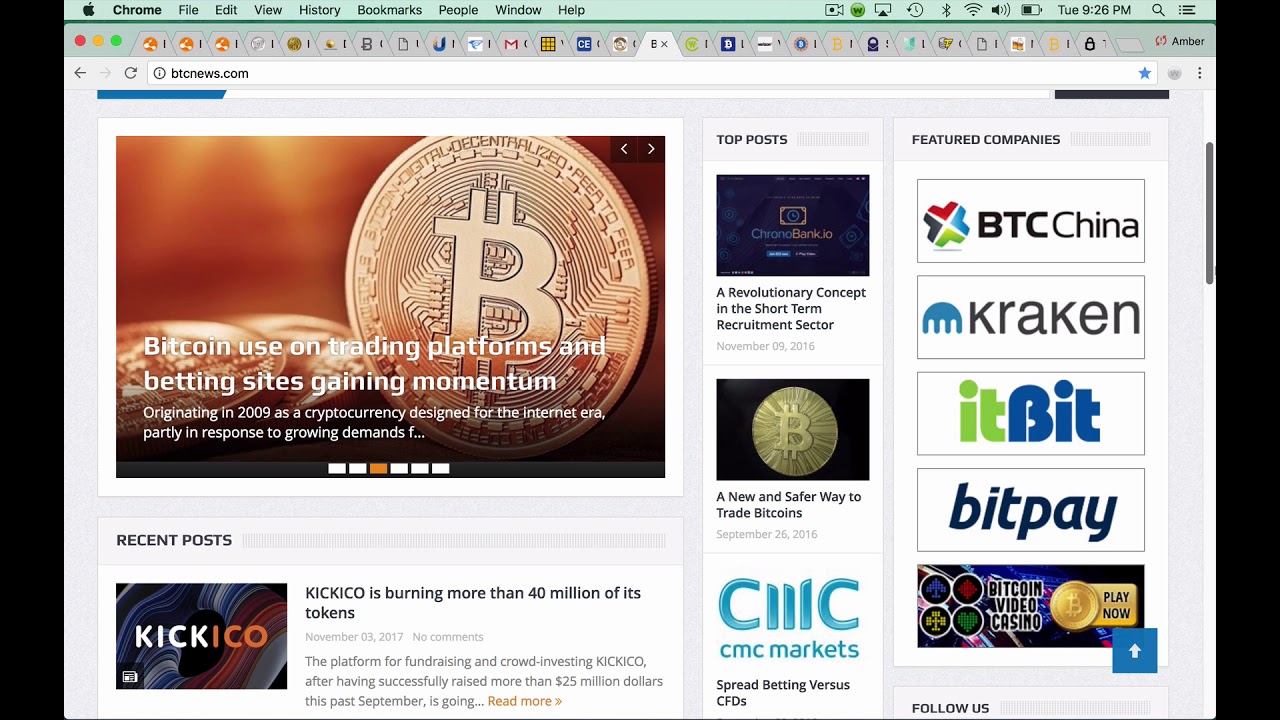
Task: Click the AirPlay display icon
Action: click(883, 10)
